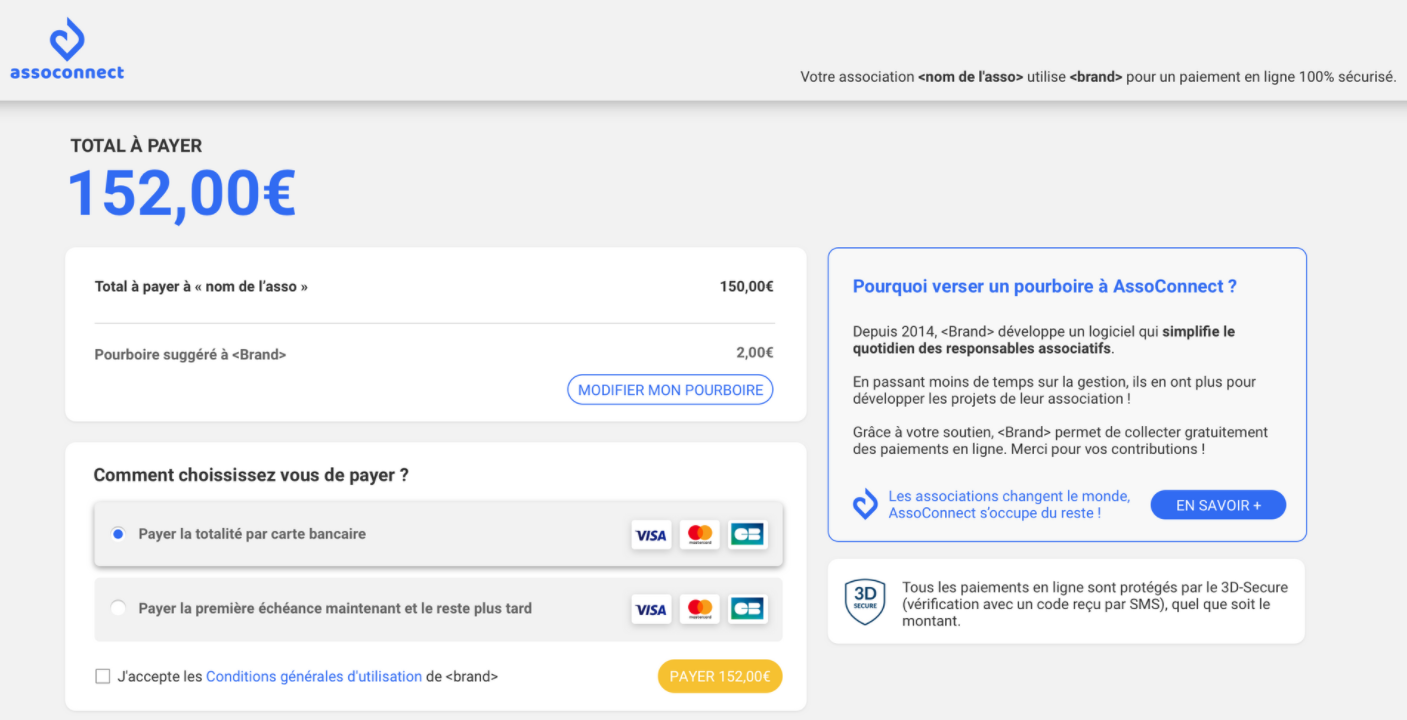
Task: Select pay full amount by bank card
Action: 118,534
